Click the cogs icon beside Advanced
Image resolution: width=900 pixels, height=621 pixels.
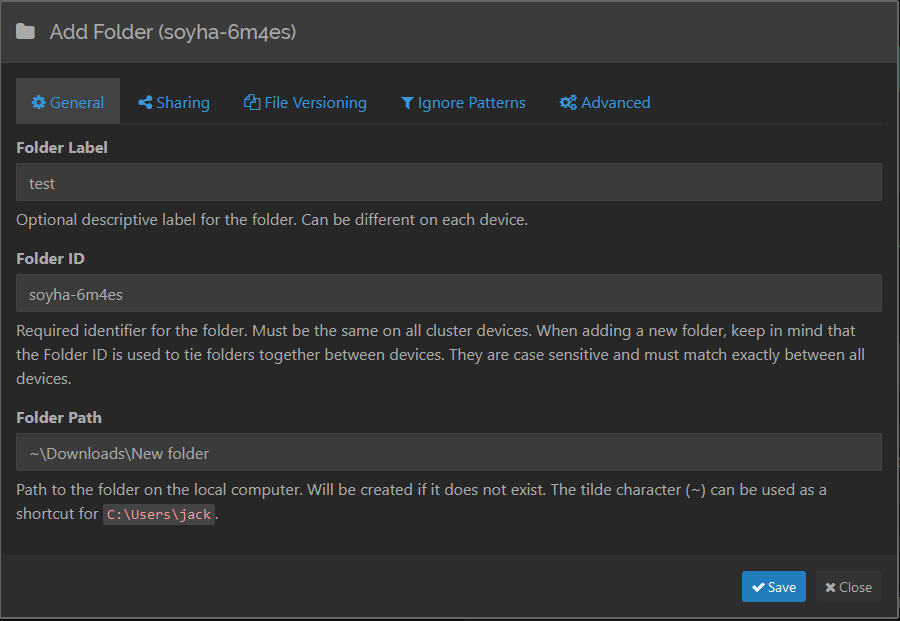[568, 103]
